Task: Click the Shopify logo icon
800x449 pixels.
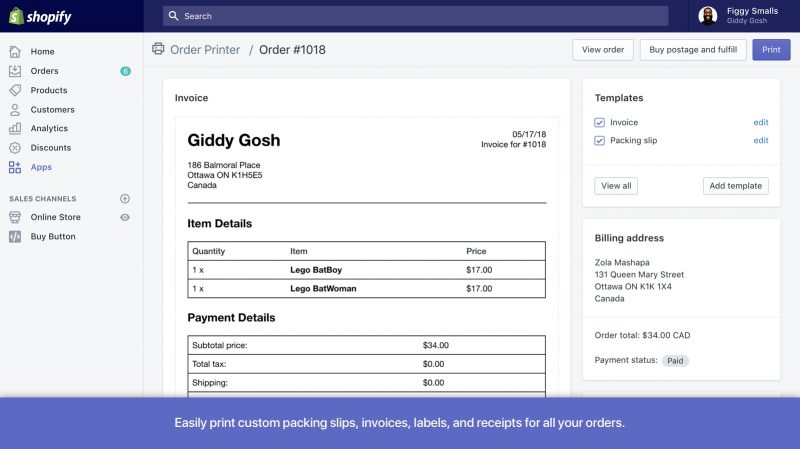Action: point(17,16)
